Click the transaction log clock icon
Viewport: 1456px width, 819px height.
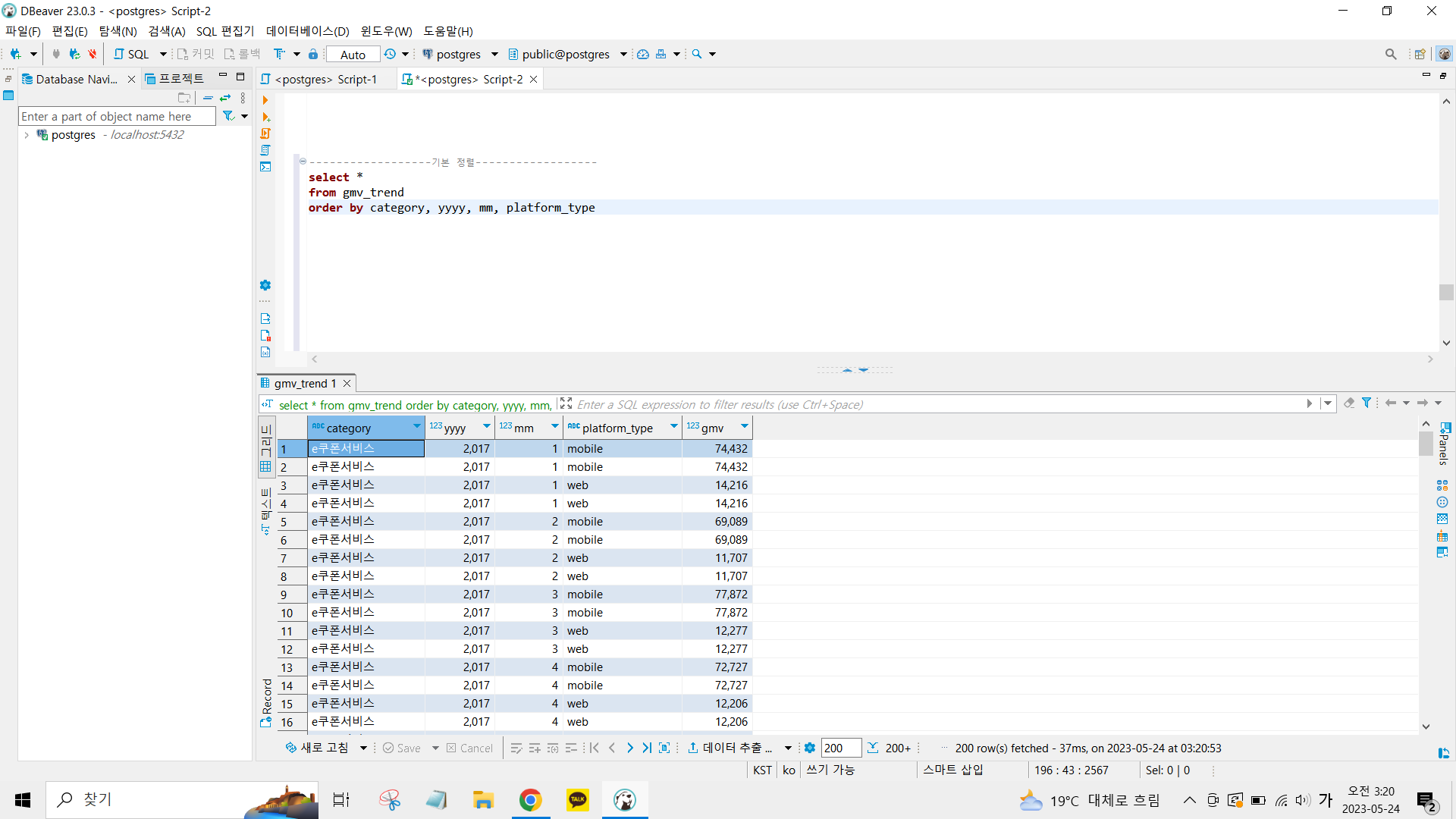click(390, 54)
